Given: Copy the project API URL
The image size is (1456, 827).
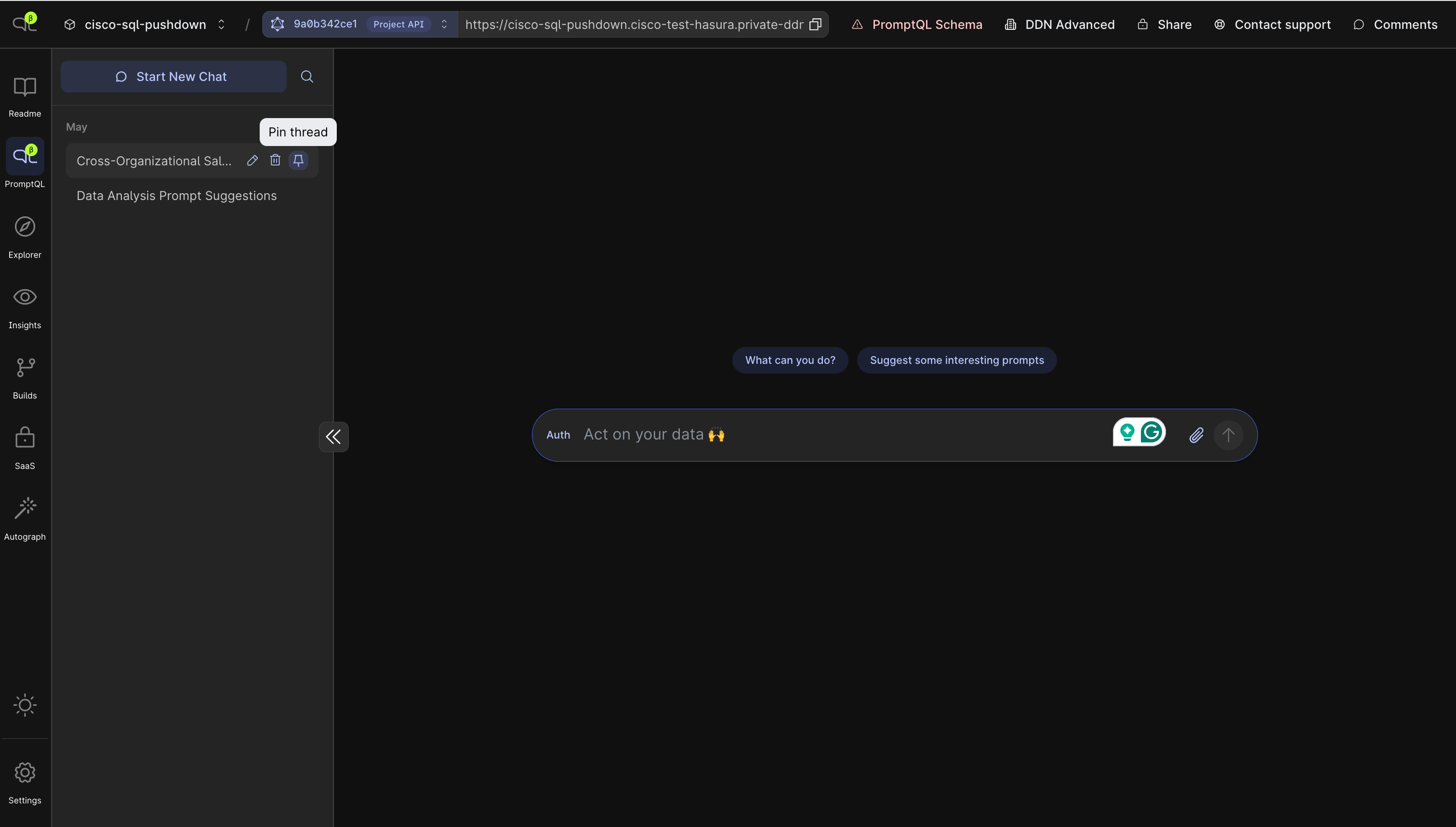Looking at the screenshot, I should point(816,24).
